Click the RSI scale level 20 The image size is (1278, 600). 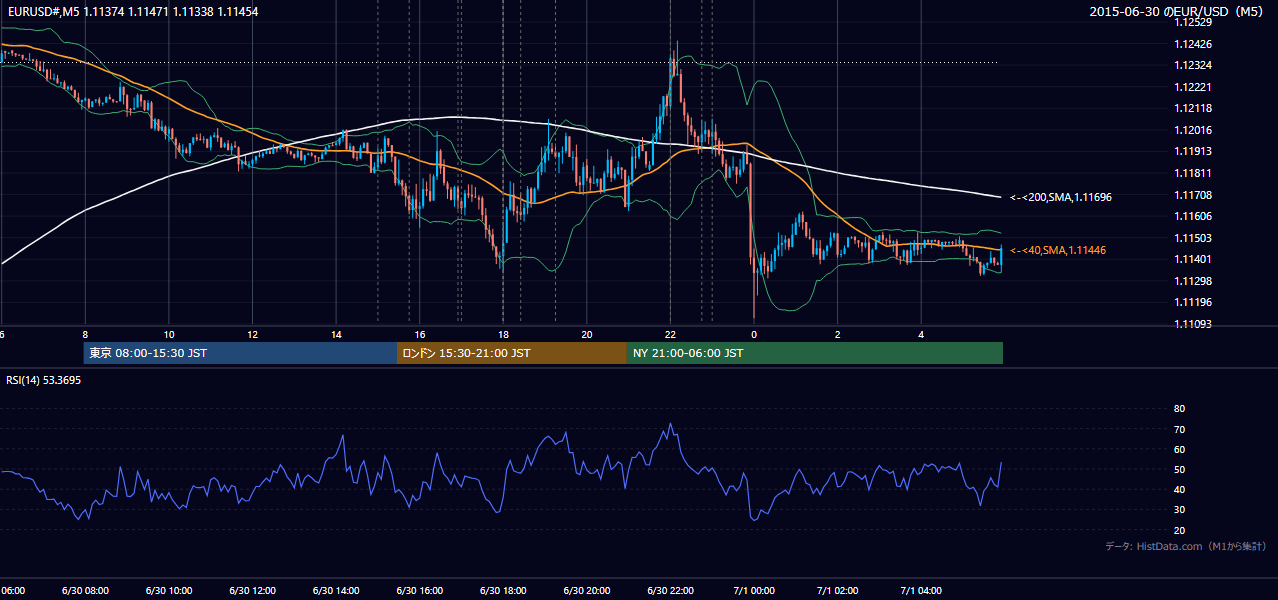[x=1179, y=530]
